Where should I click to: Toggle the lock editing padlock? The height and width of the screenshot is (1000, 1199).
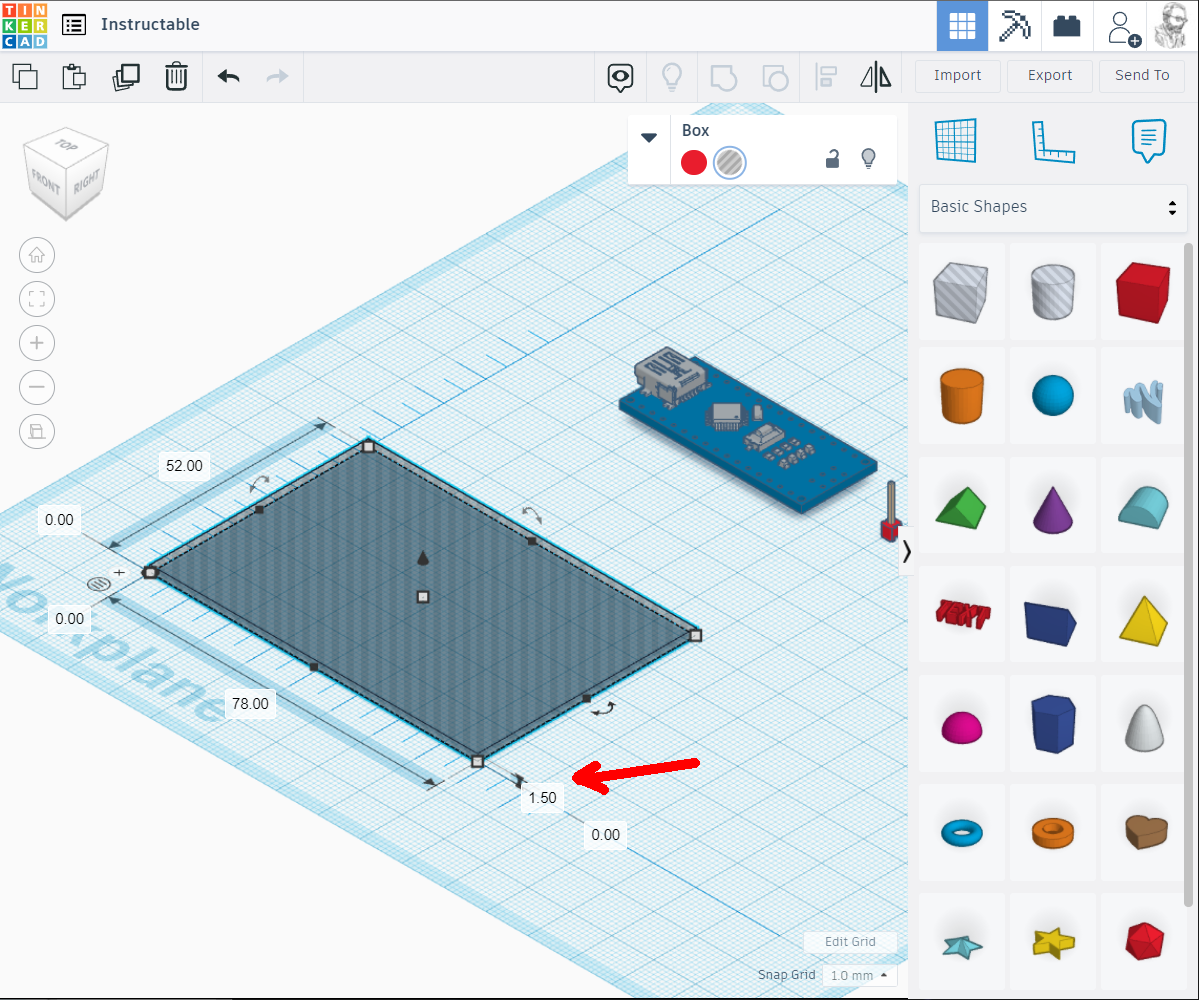(832, 159)
